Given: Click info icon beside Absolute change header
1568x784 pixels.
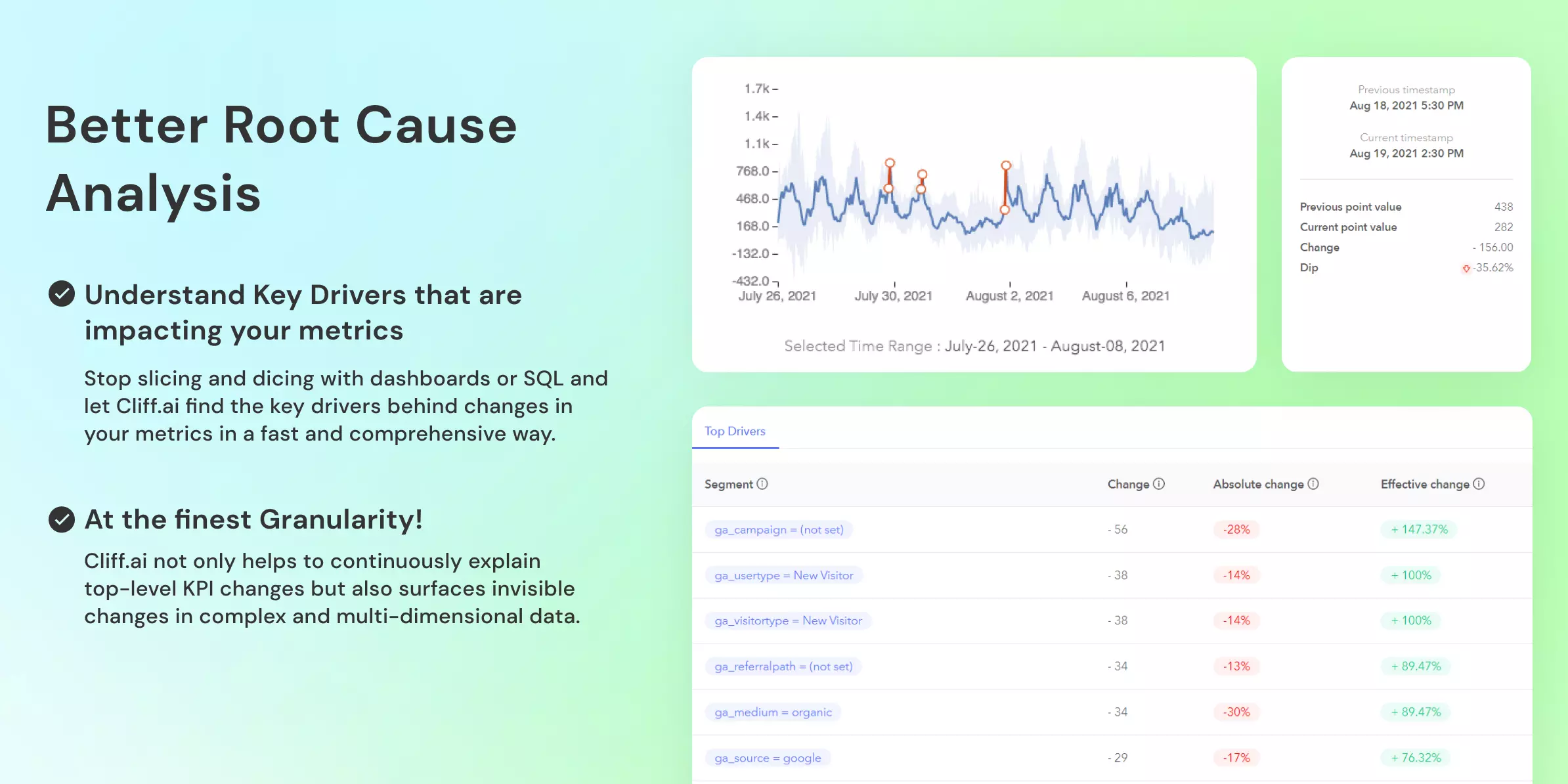Looking at the screenshot, I should (x=1313, y=484).
